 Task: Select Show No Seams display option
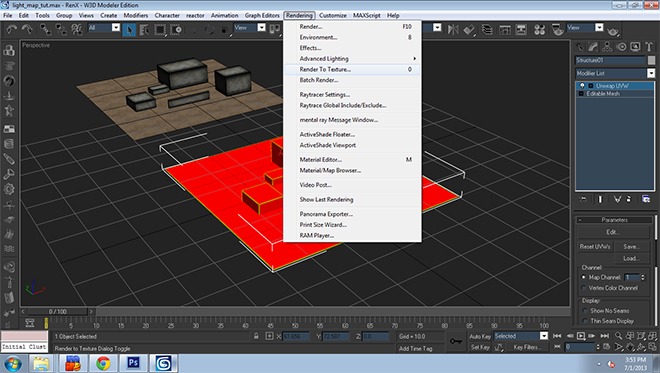point(585,311)
